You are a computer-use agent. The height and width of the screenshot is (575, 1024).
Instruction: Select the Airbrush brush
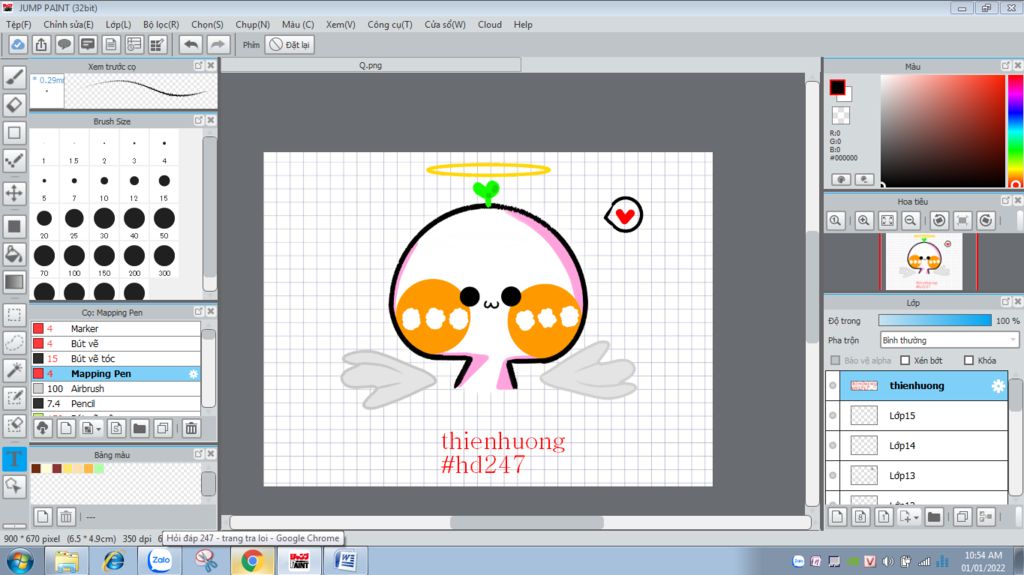116,389
